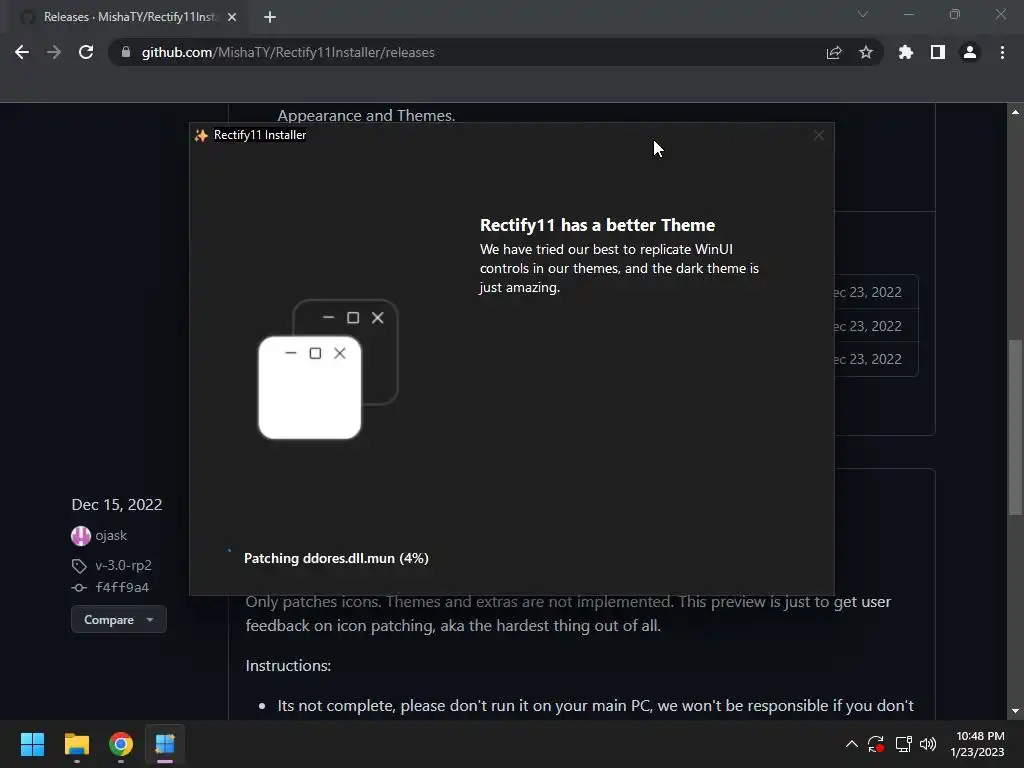
Task: Open commit f4ff9a4 link
Action: pos(122,587)
